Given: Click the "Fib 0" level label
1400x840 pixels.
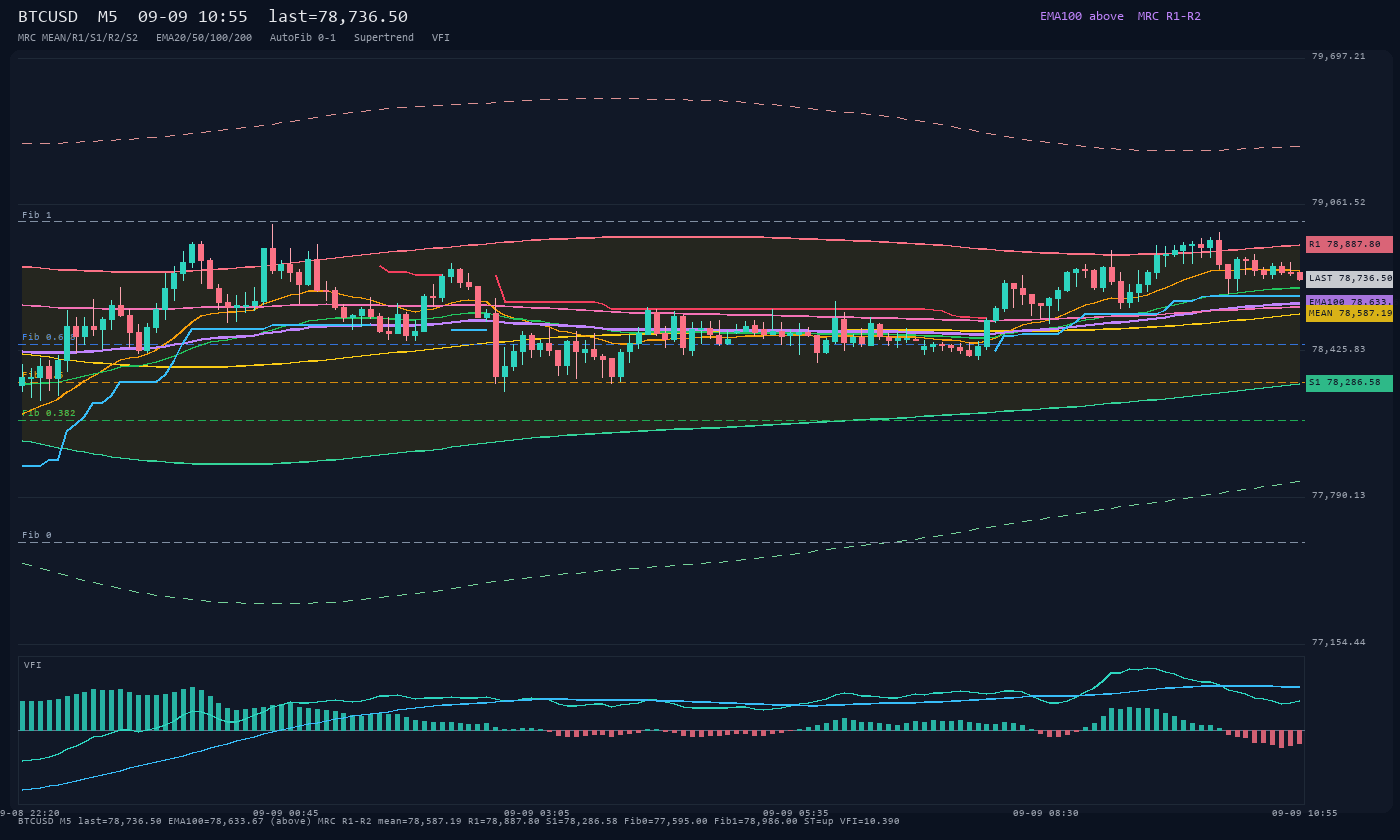Looking at the screenshot, I should point(37,536).
